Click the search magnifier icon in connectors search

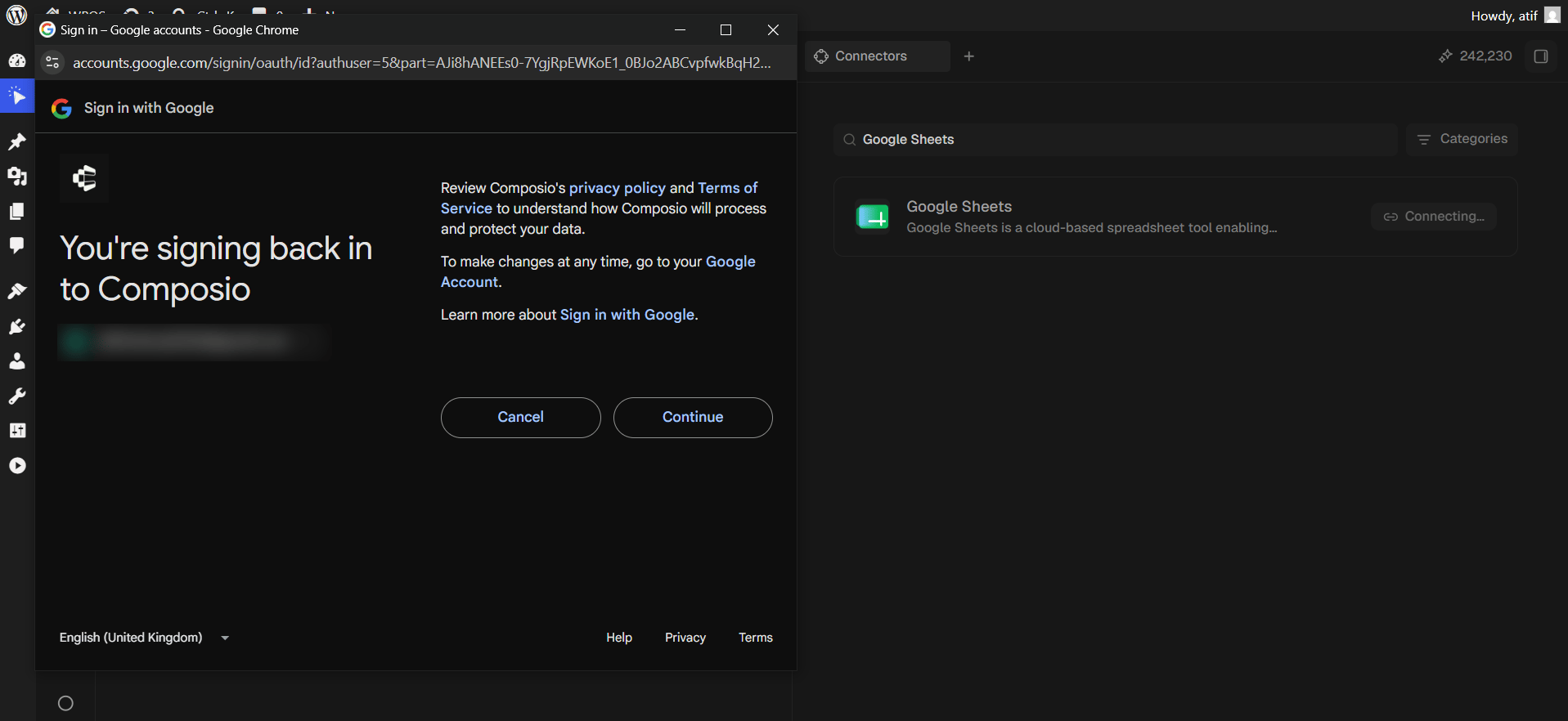tap(850, 140)
